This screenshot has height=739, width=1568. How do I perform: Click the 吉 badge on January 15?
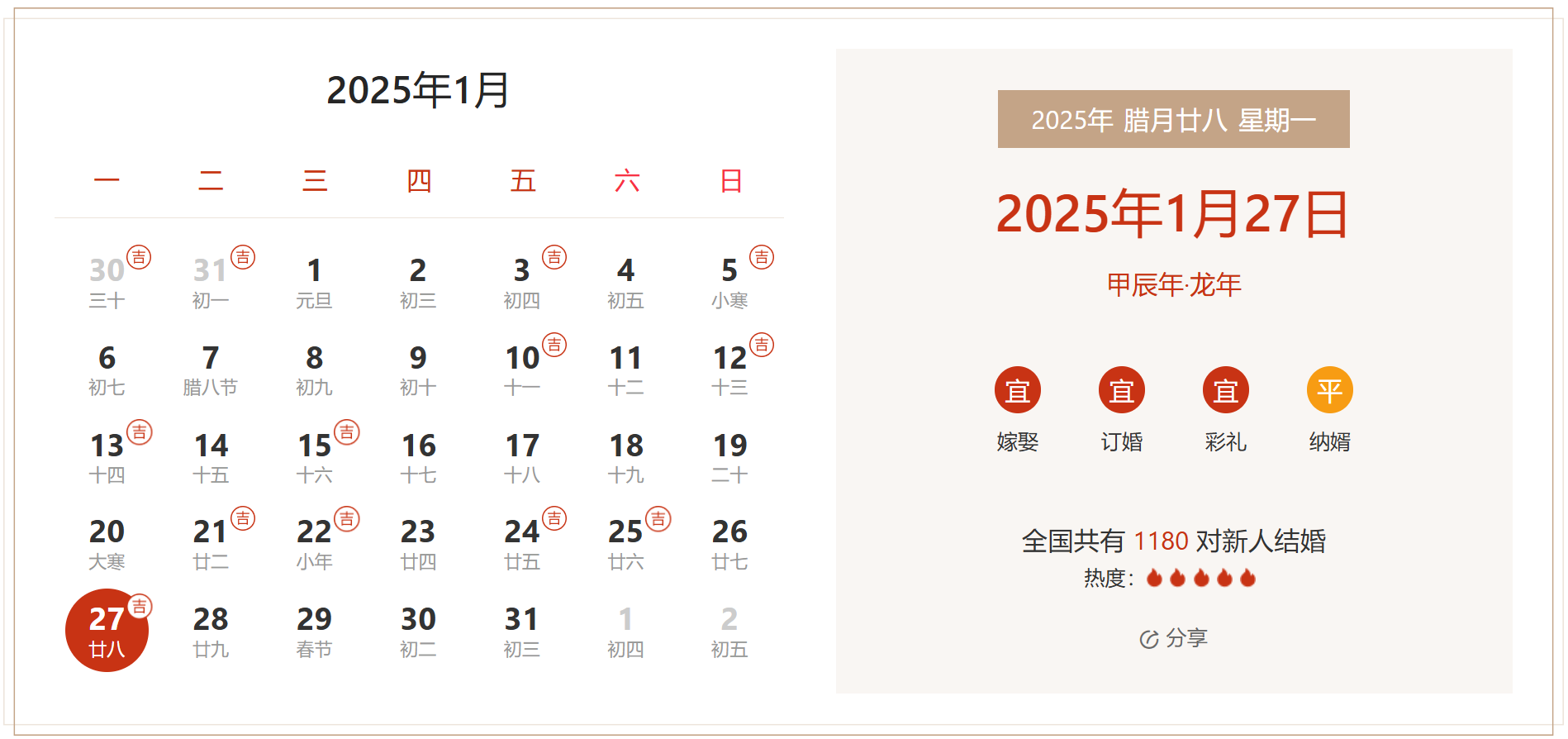click(347, 432)
